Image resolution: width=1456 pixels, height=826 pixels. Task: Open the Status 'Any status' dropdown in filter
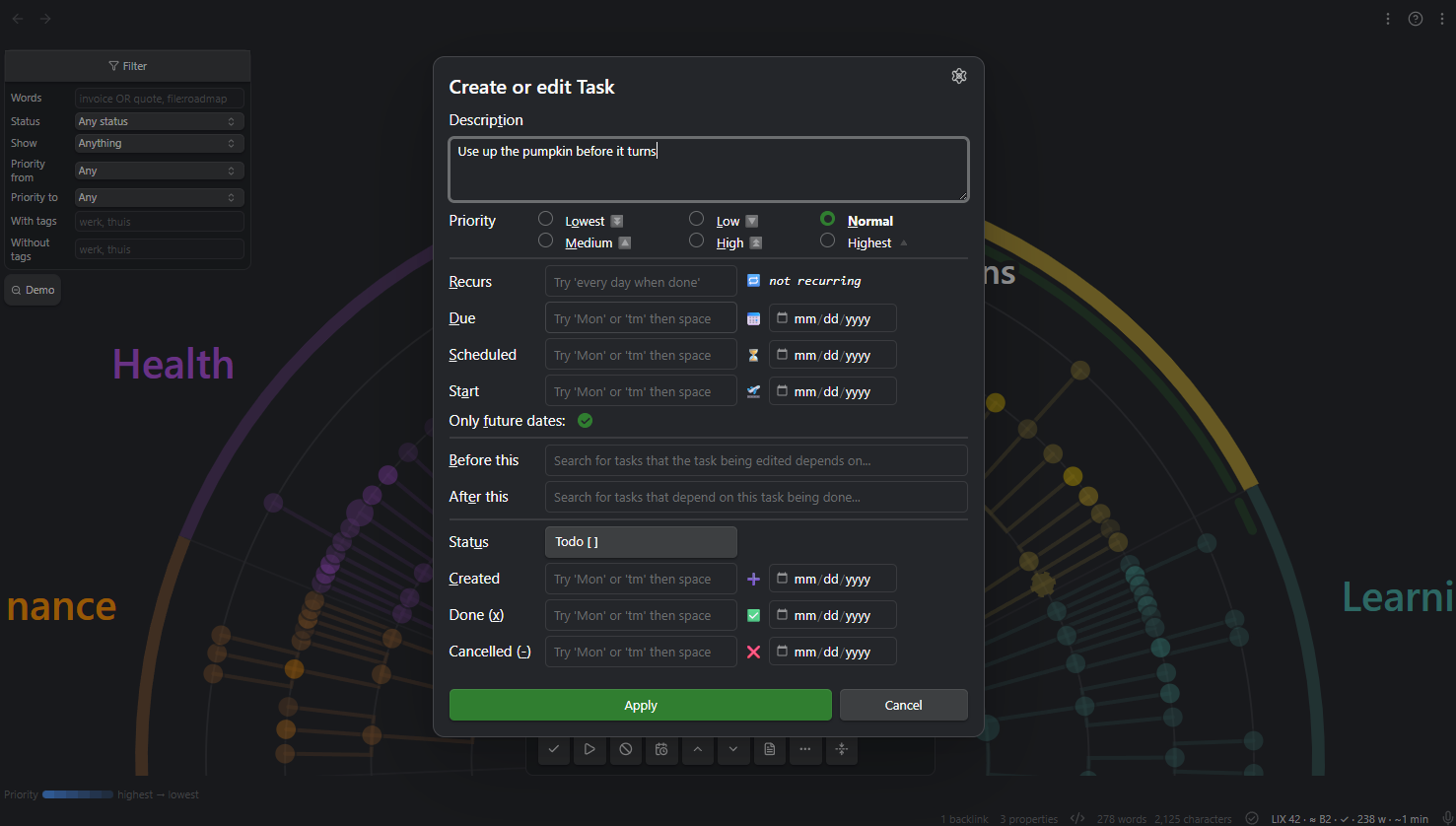click(x=159, y=121)
